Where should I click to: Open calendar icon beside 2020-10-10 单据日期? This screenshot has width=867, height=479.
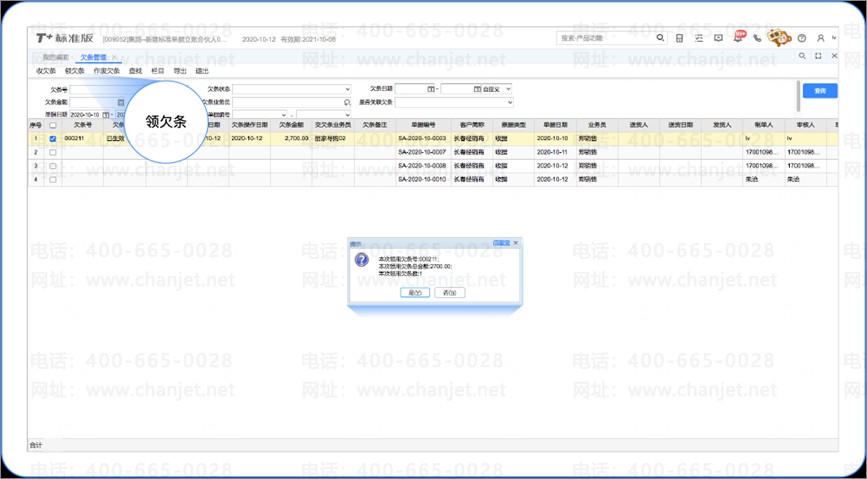coord(105,114)
